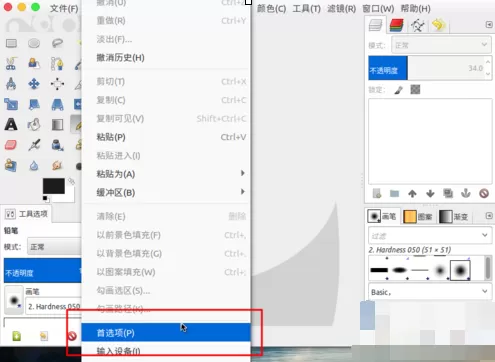Viewport: 495px width, 362px height.
Task: Toggle lock pixels brush icon
Action: 399,90
